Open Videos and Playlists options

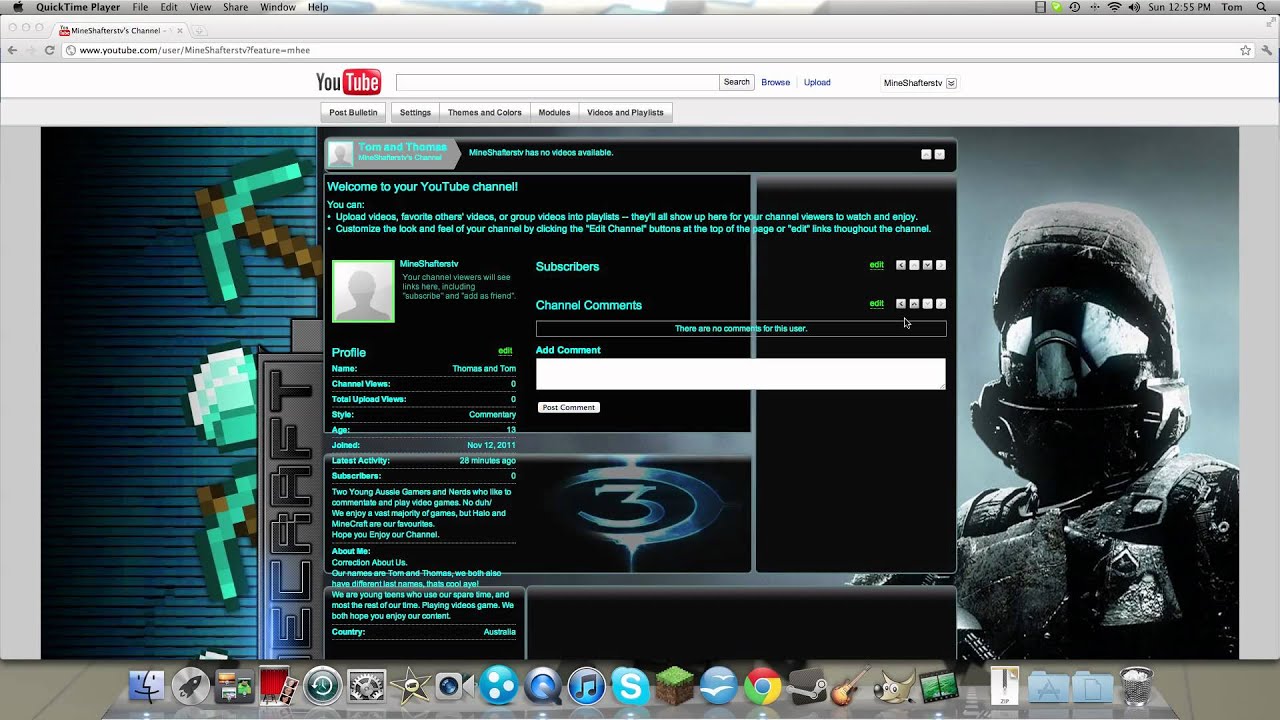click(625, 112)
